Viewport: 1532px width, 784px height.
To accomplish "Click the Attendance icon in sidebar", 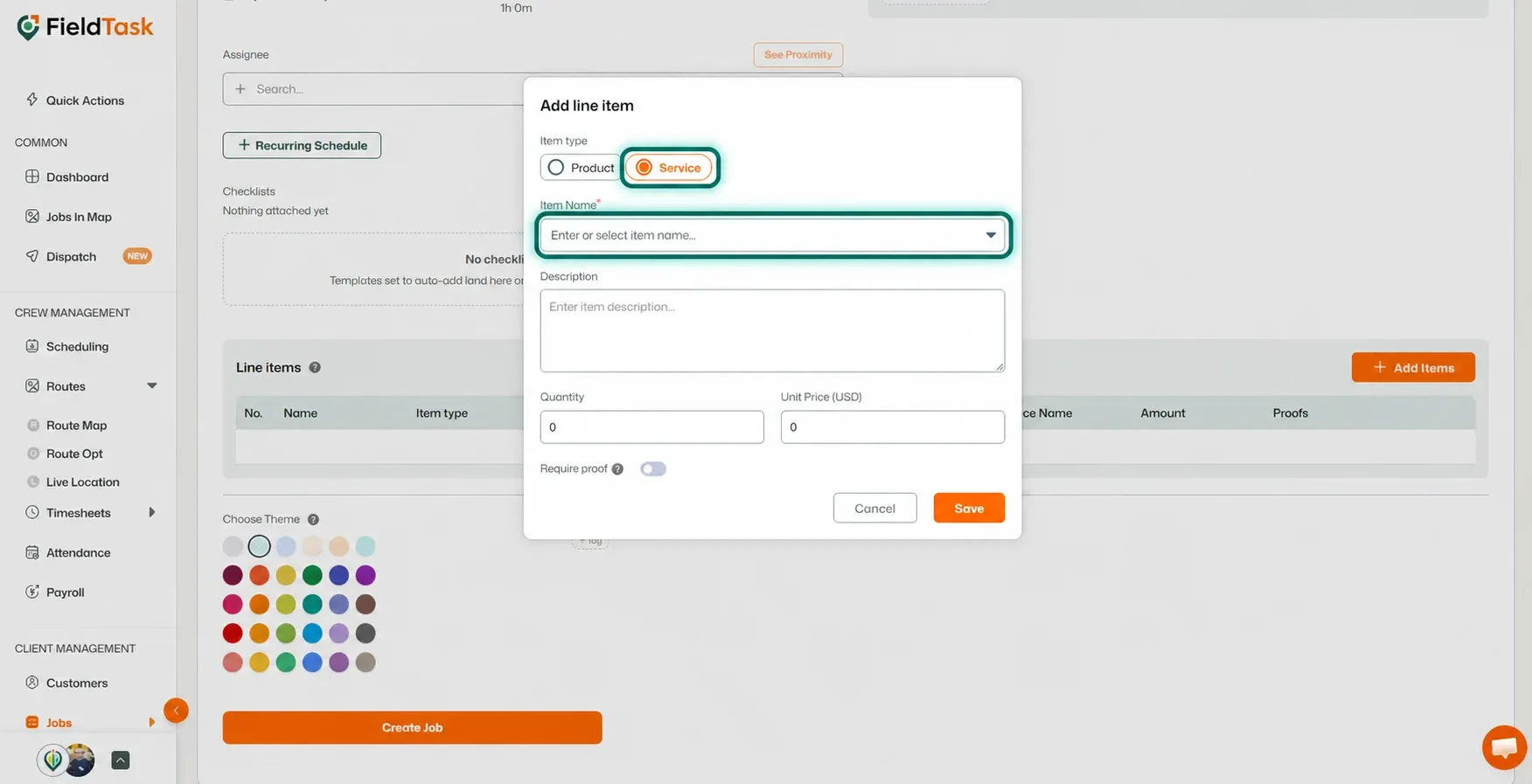I will 32,552.
